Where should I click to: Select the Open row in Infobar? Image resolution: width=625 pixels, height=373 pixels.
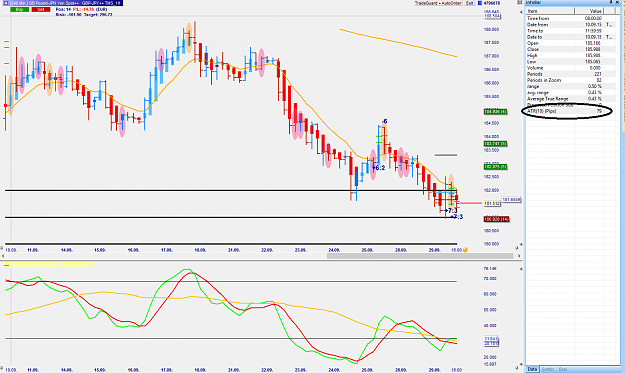(570, 43)
